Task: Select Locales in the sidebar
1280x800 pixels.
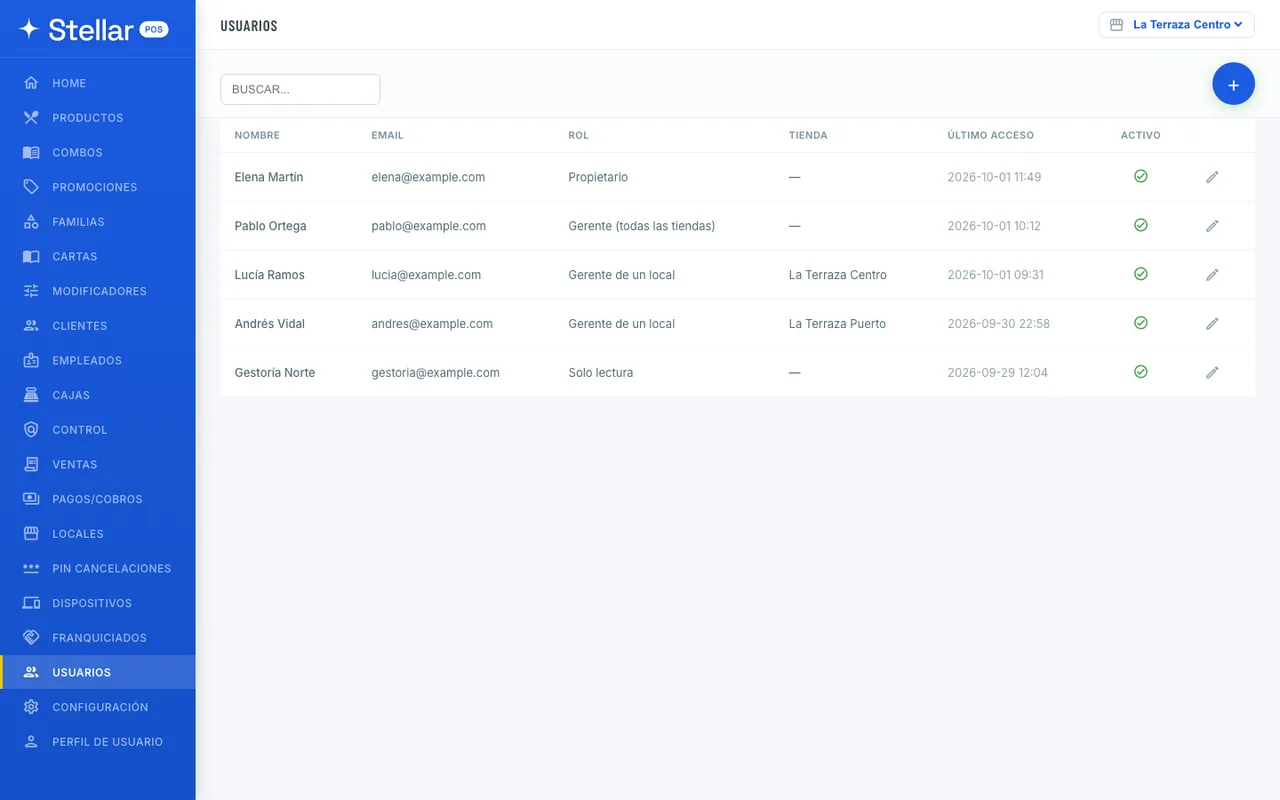Action: click(98, 534)
